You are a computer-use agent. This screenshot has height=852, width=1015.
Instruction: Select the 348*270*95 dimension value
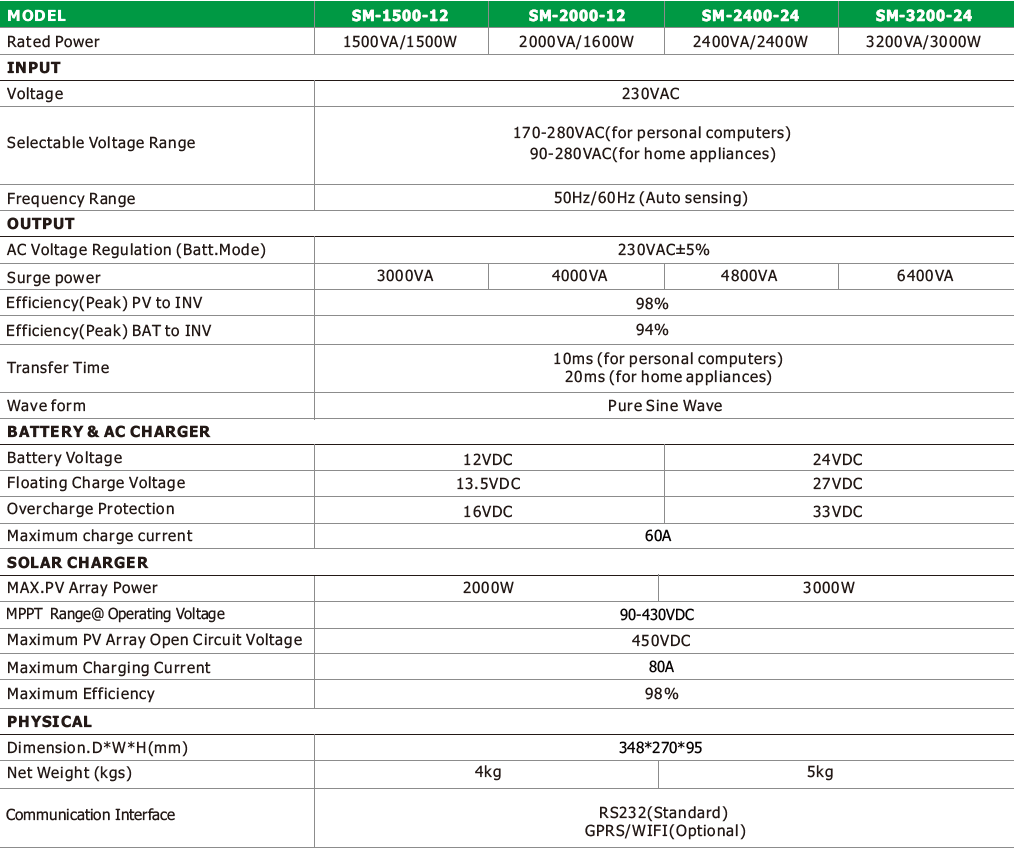(663, 747)
